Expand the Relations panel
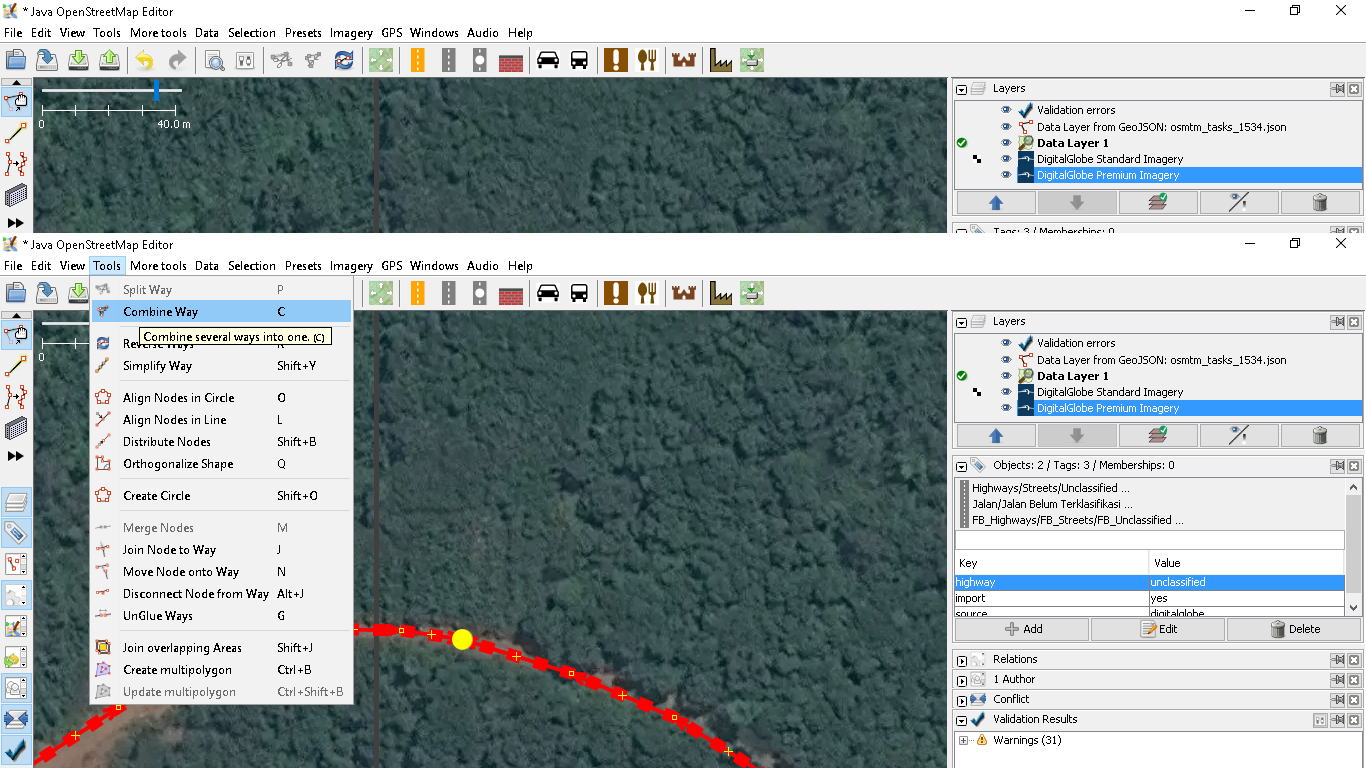The height and width of the screenshot is (768, 1366). coord(962,660)
